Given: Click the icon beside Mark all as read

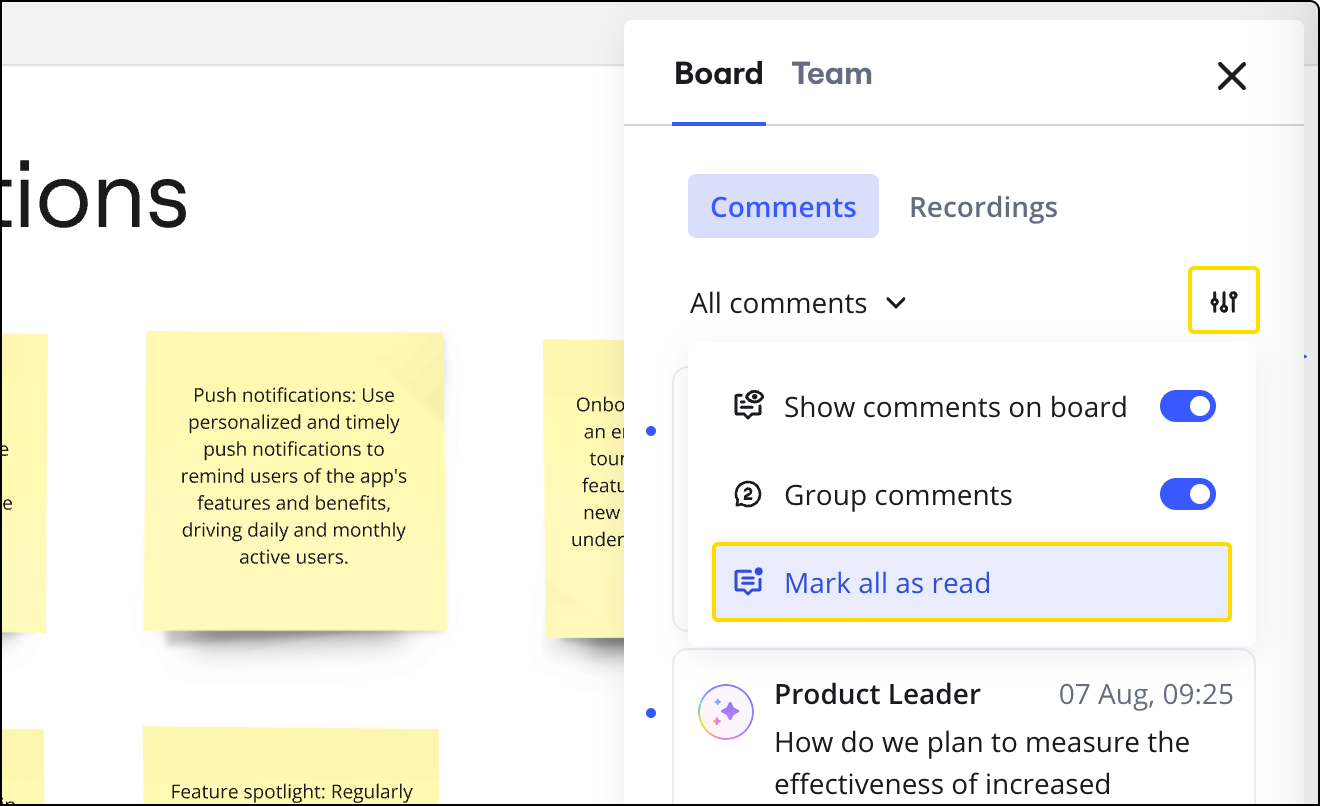Looking at the screenshot, I should point(748,582).
